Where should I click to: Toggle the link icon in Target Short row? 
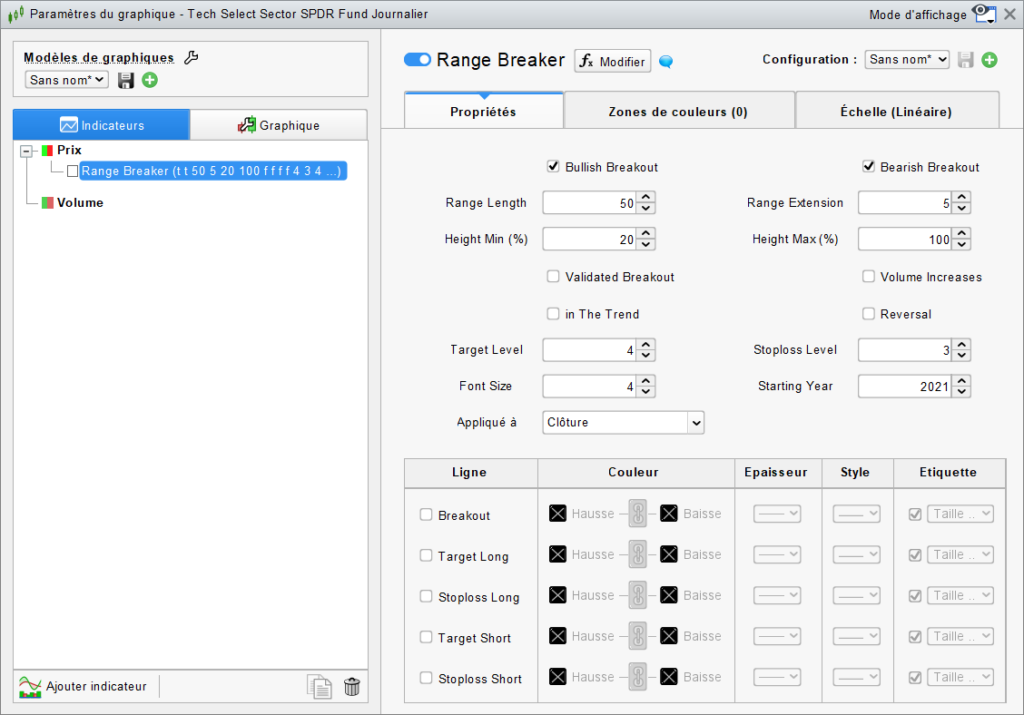(x=638, y=636)
